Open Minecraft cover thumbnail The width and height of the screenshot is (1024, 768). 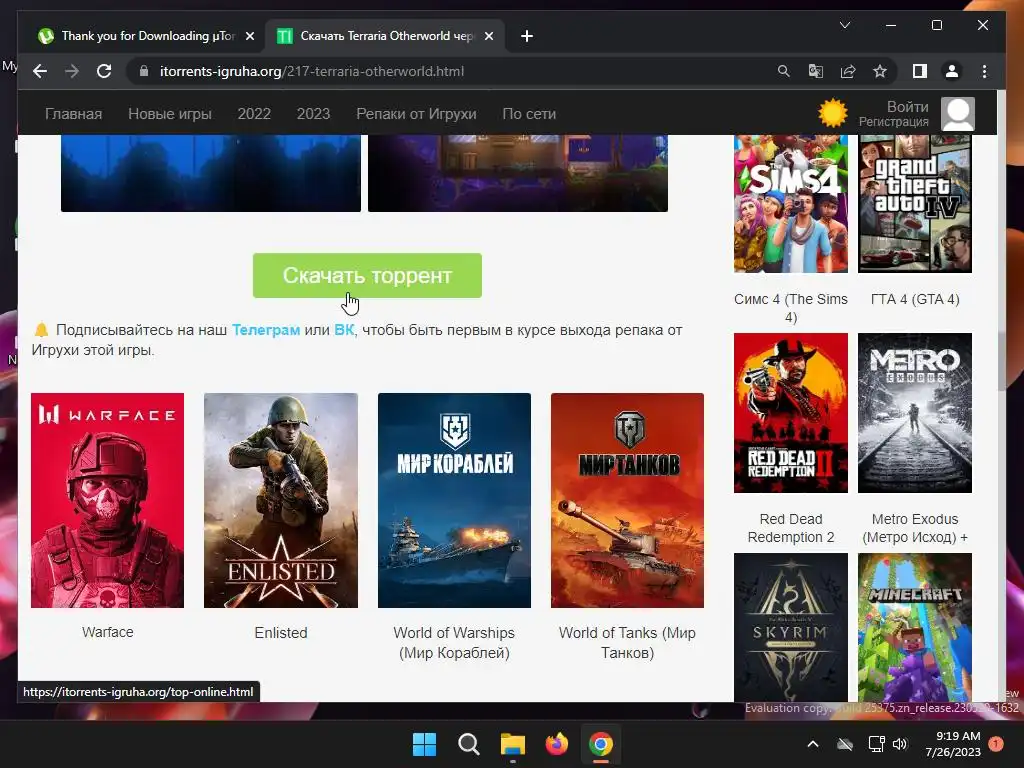click(x=915, y=628)
